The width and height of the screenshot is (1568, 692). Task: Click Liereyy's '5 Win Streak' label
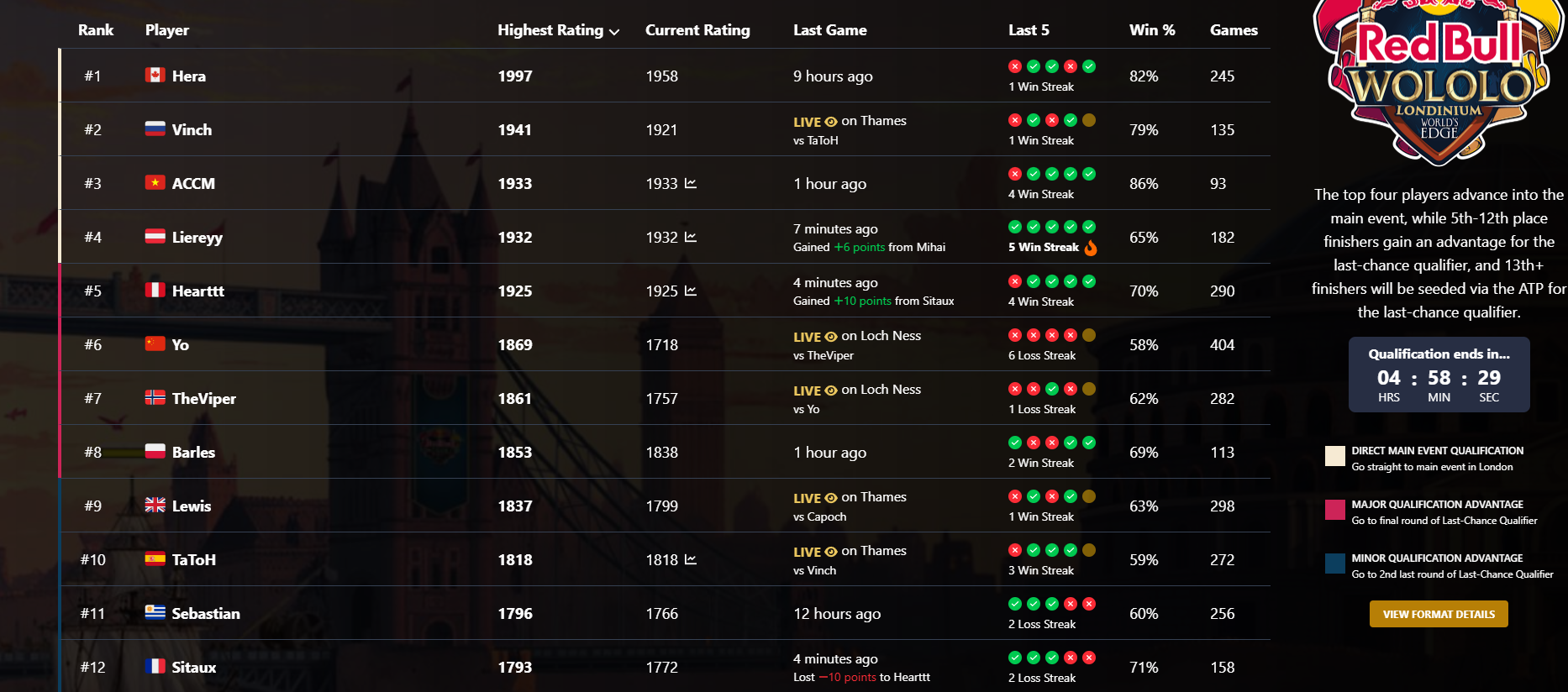click(1044, 247)
